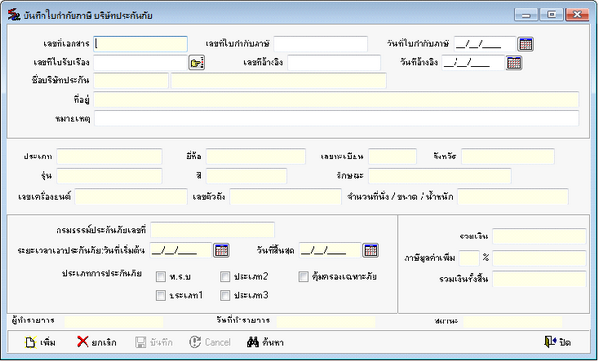The width and height of the screenshot is (599, 362).
Task: Click into วันที่ใบกำกับภาษี date field
Action: point(485,44)
